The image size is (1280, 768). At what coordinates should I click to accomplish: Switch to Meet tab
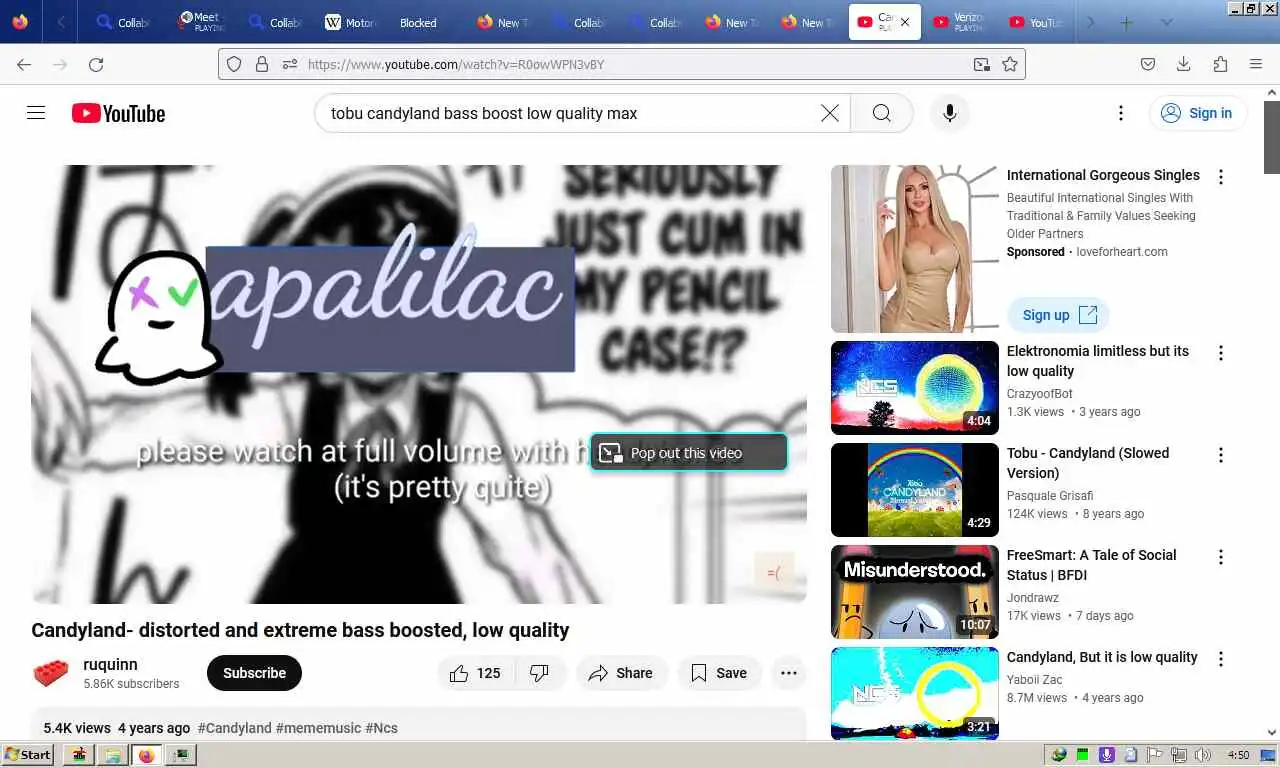point(202,22)
